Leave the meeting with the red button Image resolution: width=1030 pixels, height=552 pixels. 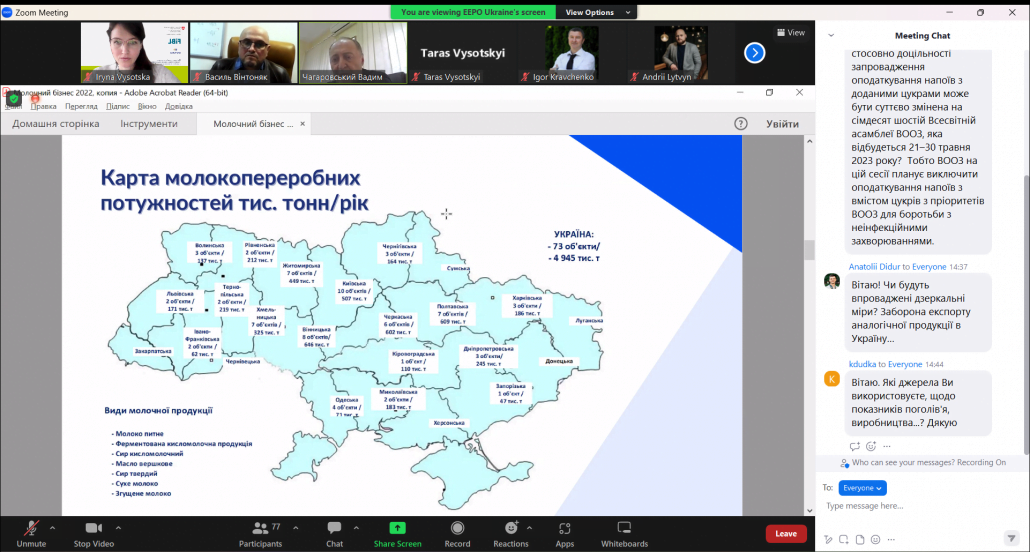point(786,534)
